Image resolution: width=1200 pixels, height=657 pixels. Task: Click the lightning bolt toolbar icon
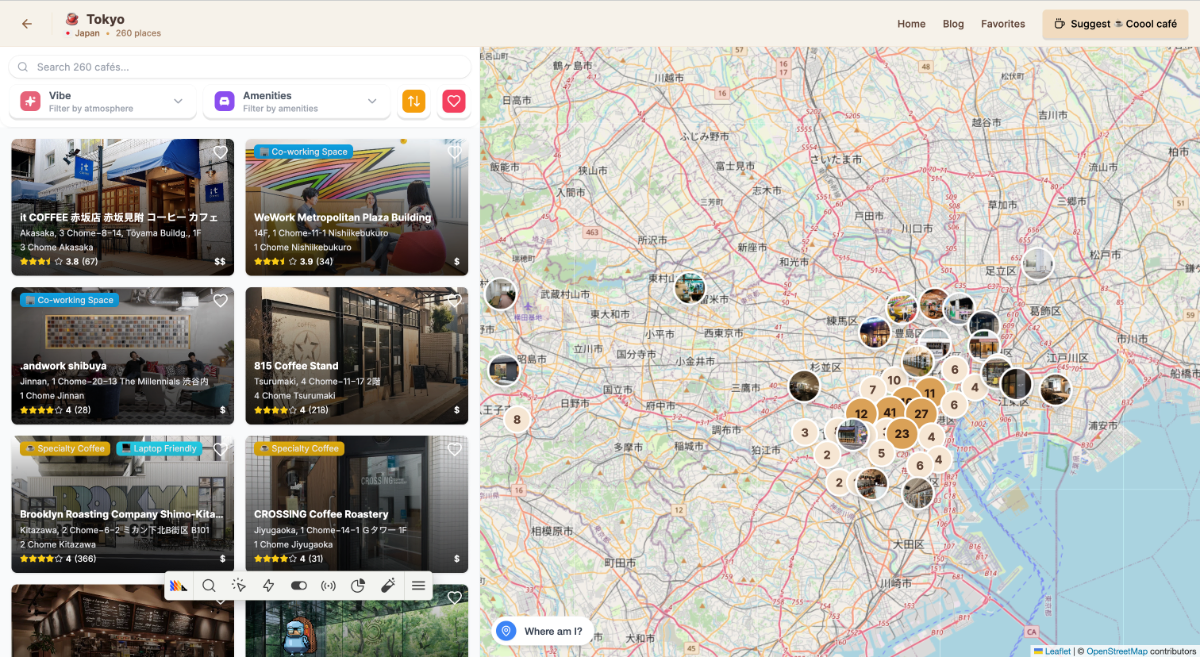coord(268,586)
